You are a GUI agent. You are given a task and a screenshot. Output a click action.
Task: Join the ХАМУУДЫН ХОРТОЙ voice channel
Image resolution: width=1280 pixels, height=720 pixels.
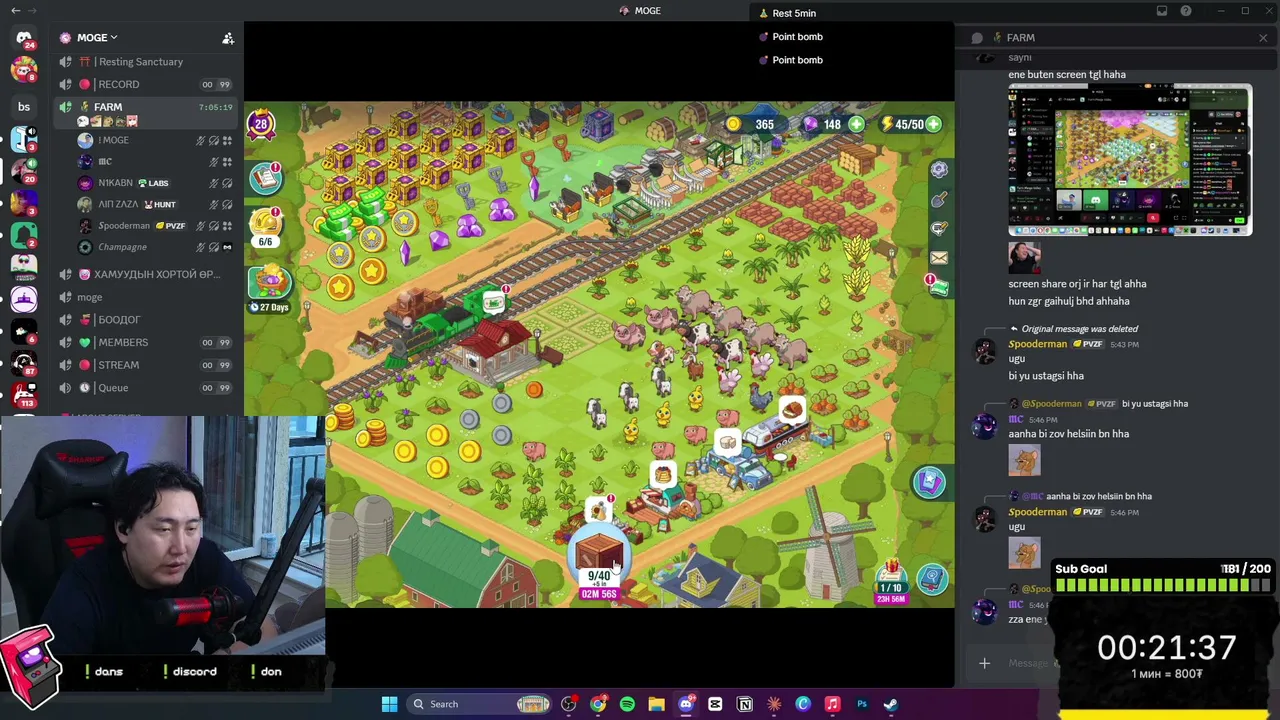[145, 275]
